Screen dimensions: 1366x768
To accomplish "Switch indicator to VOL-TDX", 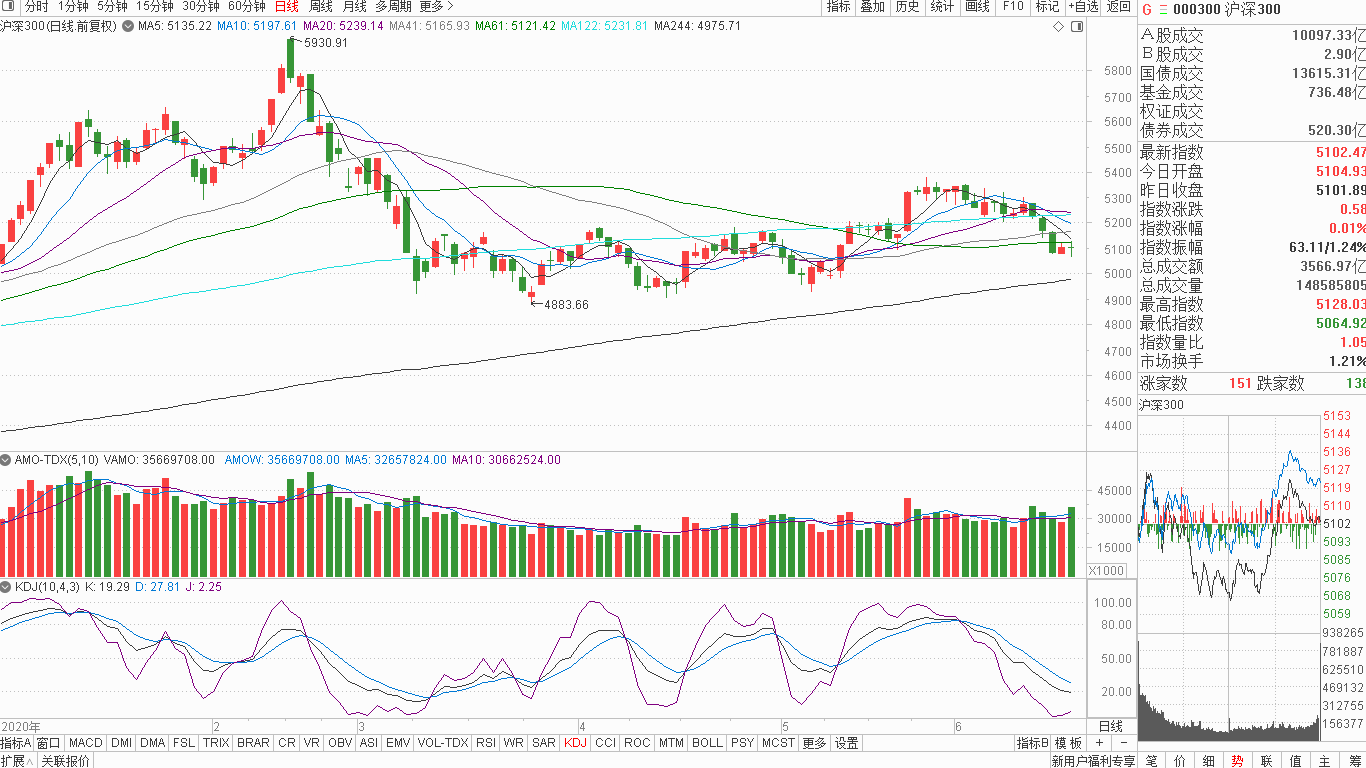I will [x=442, y=743].
